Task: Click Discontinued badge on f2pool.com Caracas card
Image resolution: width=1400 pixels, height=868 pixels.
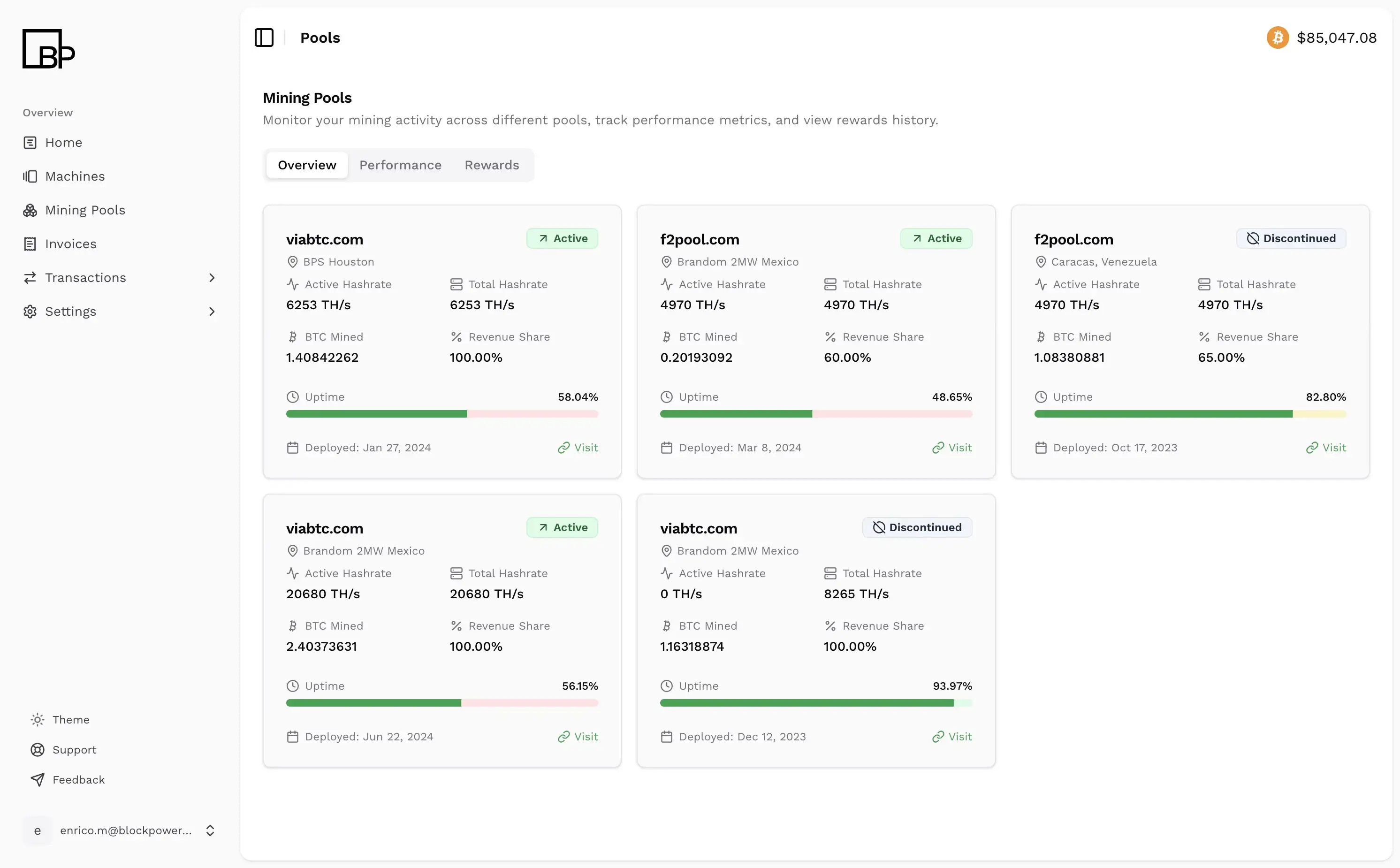Action: [1292, 238]
